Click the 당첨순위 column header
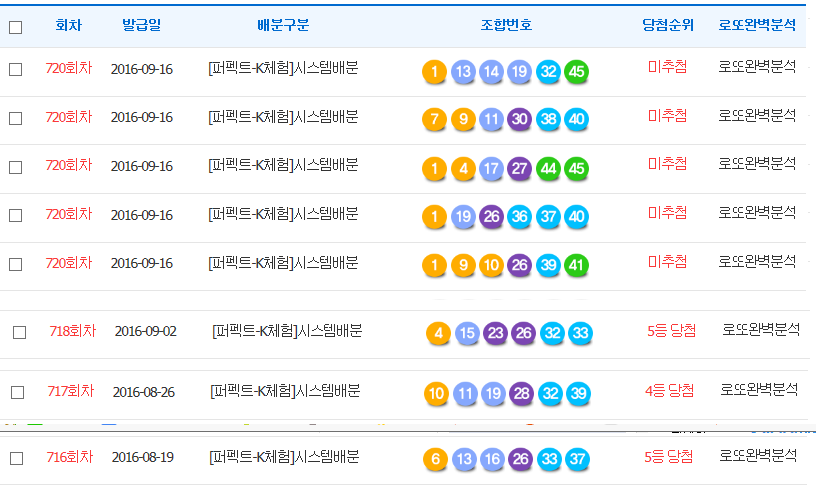 tap(668, 25)
